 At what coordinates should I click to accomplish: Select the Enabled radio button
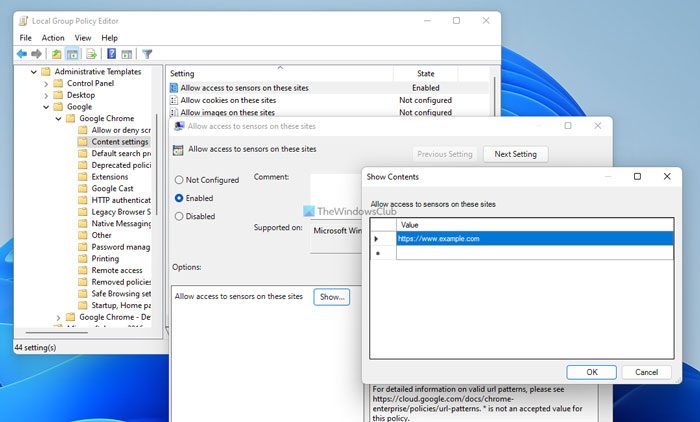pos(179,198)
